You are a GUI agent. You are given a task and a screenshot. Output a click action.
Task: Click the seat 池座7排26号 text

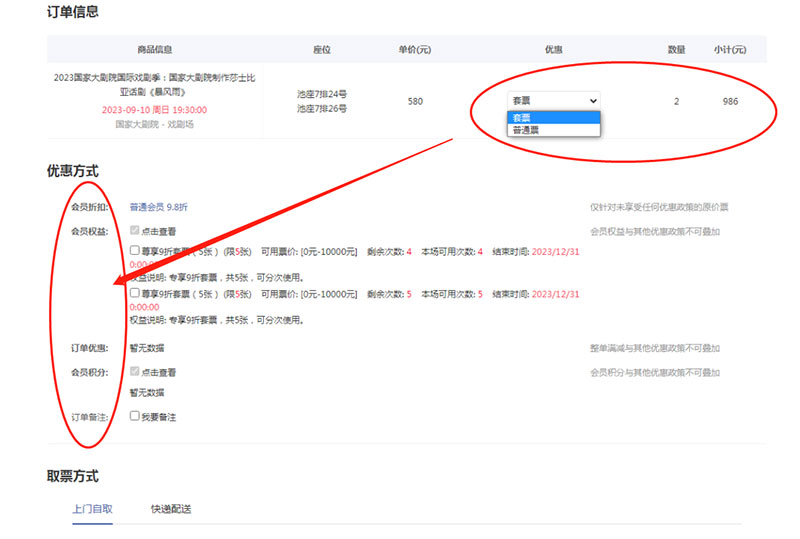(x=322, y=109)
